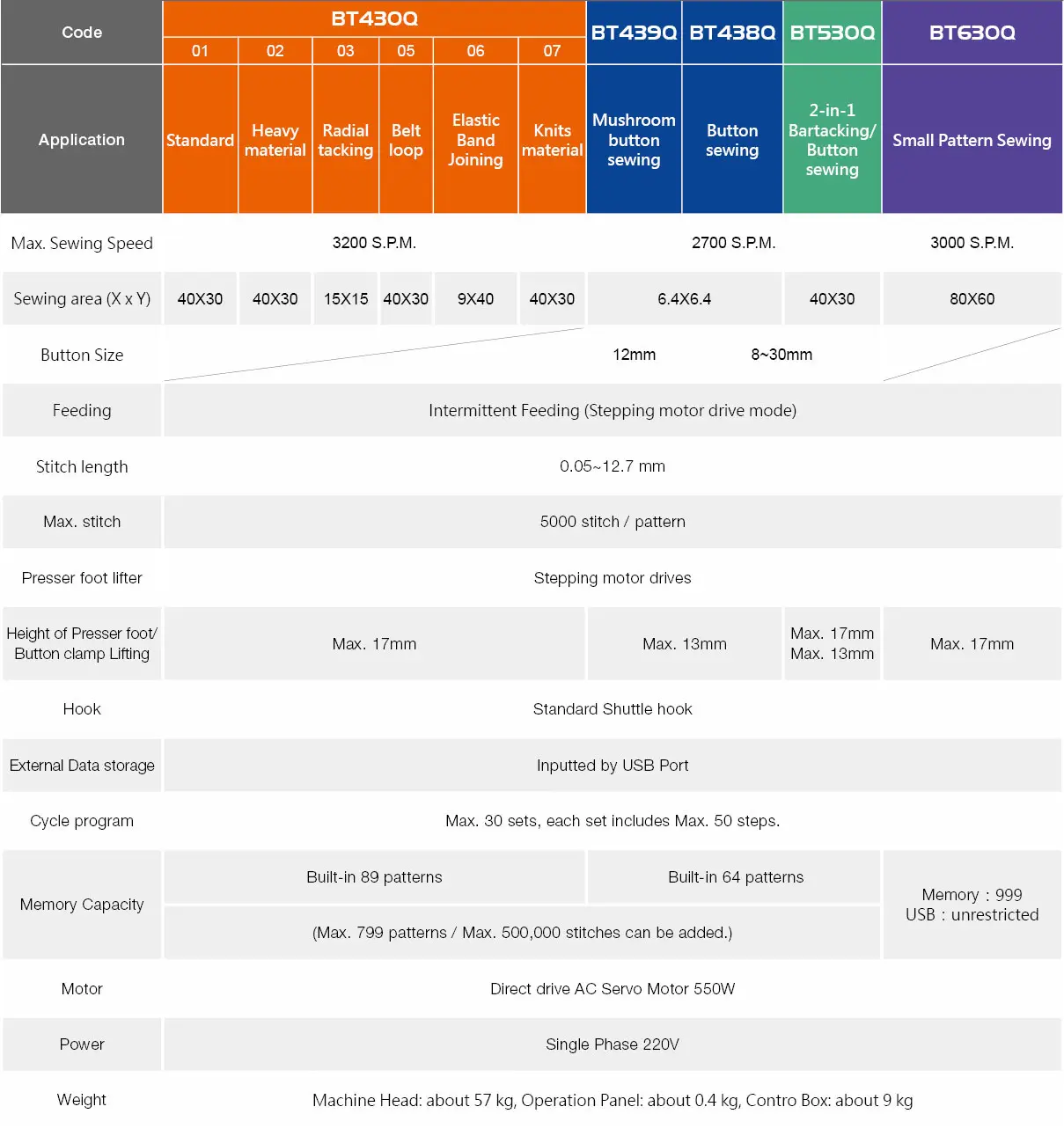The height and width of the screenshot is (1136, 1064).
Task: Select Elastic Band Joining cell
Action: click(x=475, y=140)
